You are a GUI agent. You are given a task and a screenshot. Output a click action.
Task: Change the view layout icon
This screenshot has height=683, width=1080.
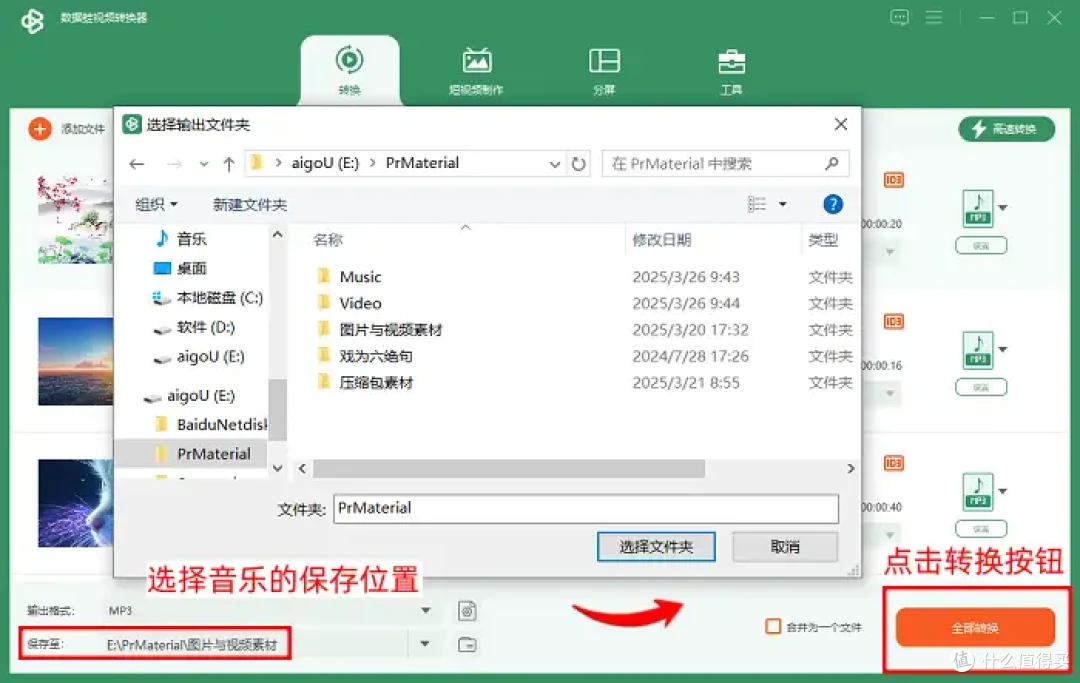tap(756, 204)
